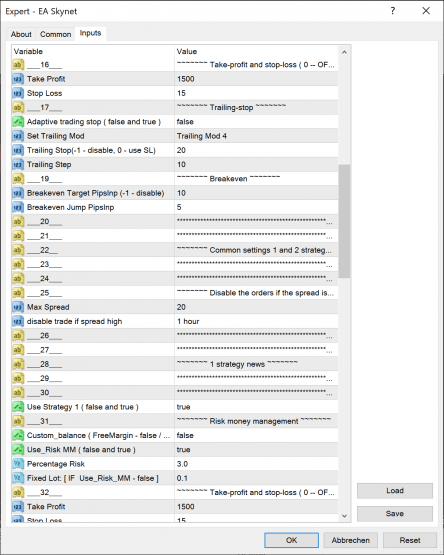The height and width of the screenshot is (555, 444).
Task: Click the integer icon for Set Trailing Mod
Action: coord(18,136)
